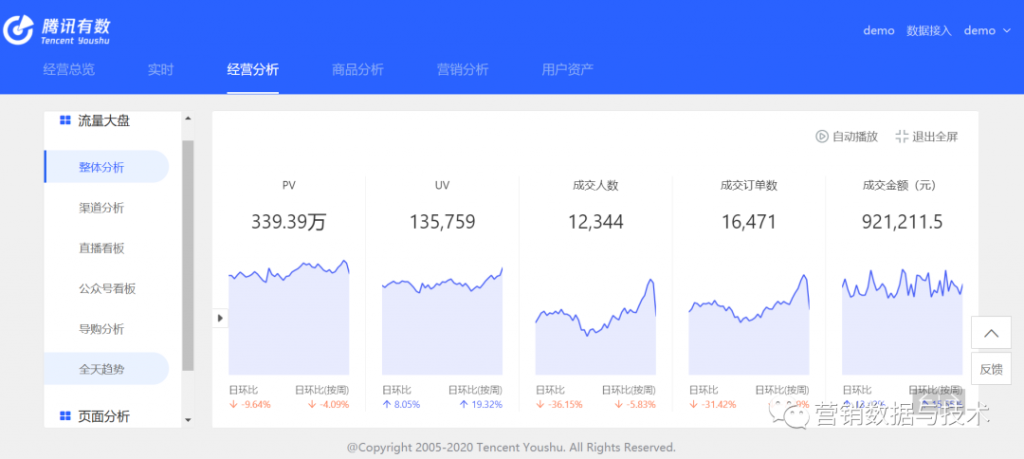Image resolution: width=1024 pixels, height=459 pixels.
Task: Switch to the 经营总览 tab
Action: pyautogui.click(x=69, y=70)
